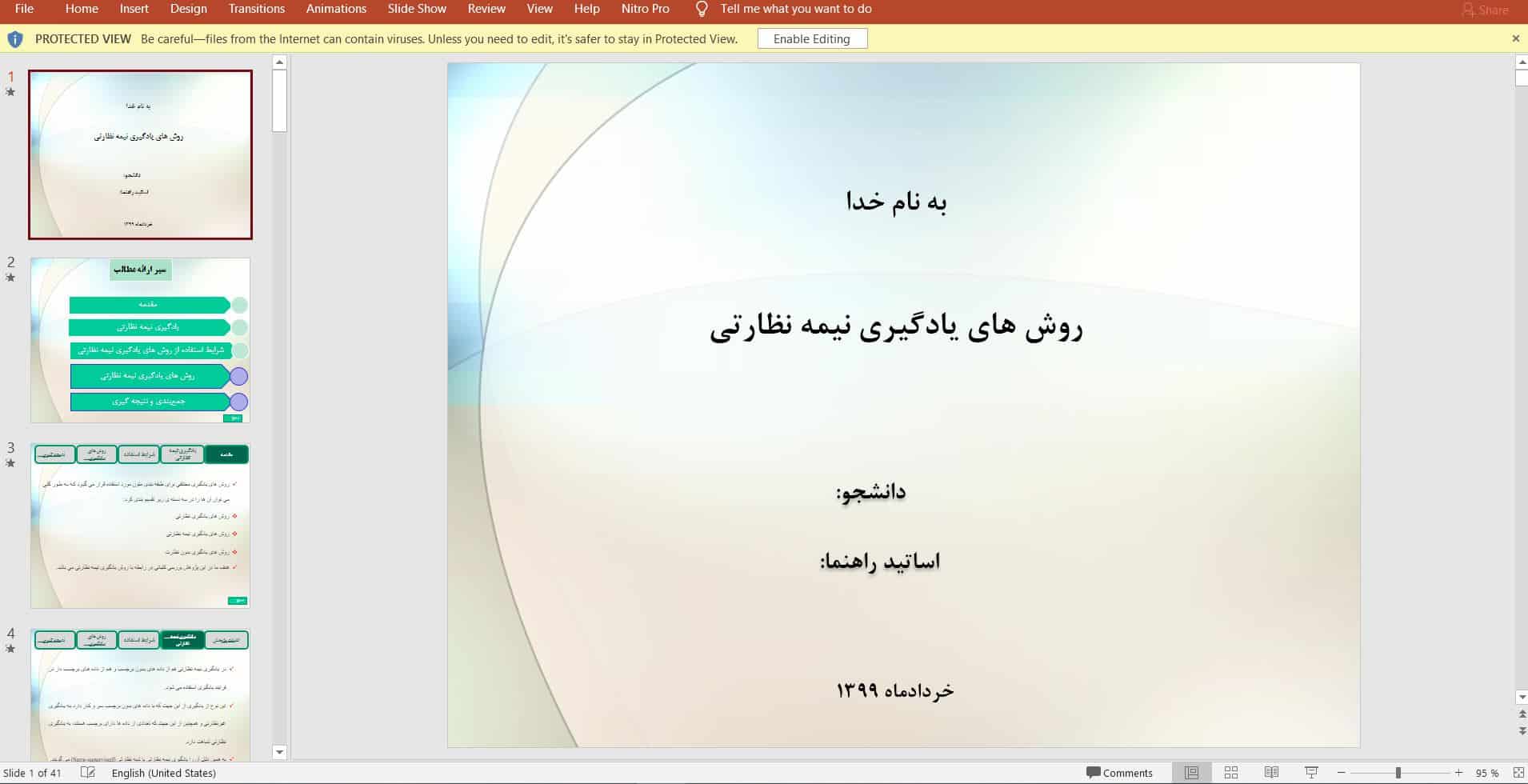This screenshot has height=784, width=1528.
Task: Click slide area scroll up arrow
Action: point(1521,62)
